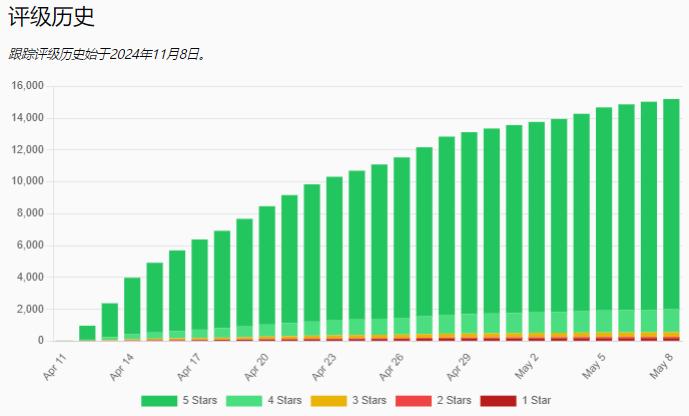Click the '5 Stars' legend label
Viewport: 689px width, 416px height.
(200, 400)
